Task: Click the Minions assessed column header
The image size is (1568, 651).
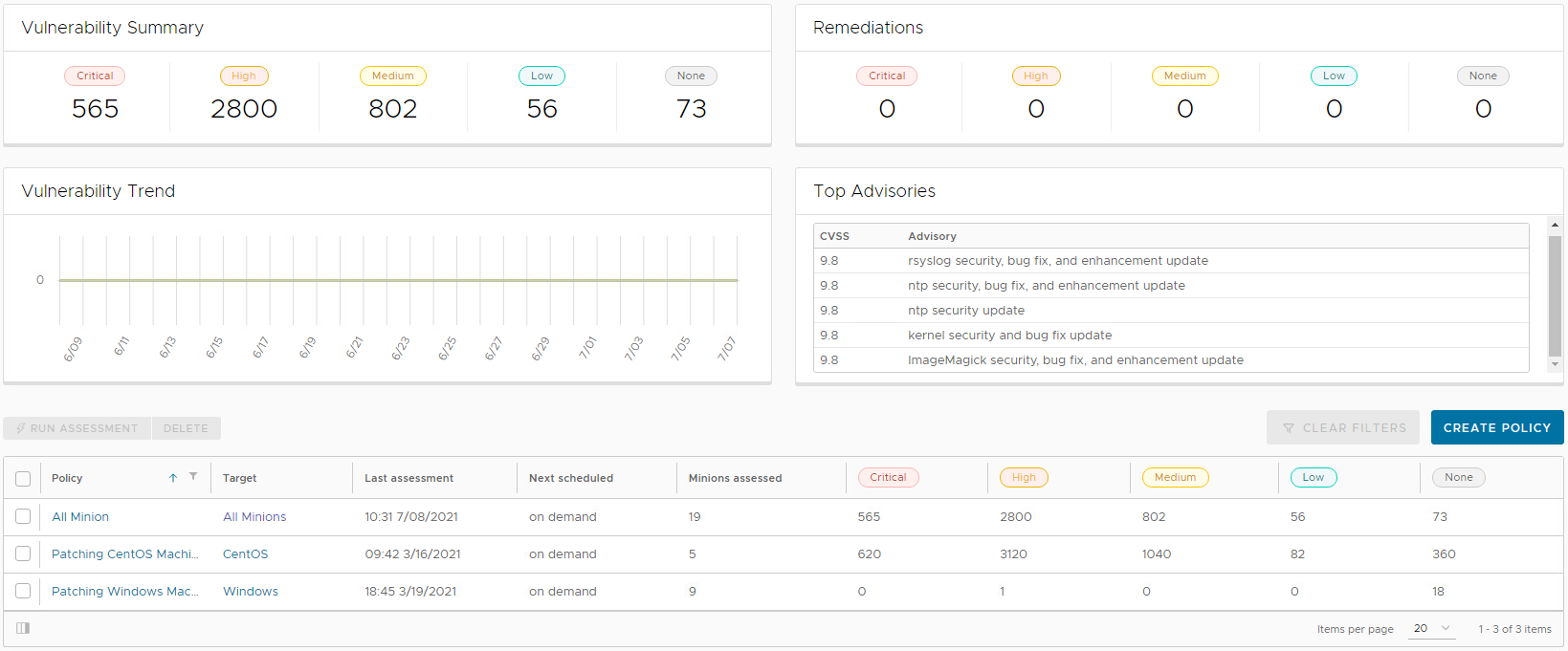Action: pyautogui.click(x=736, y=478)
